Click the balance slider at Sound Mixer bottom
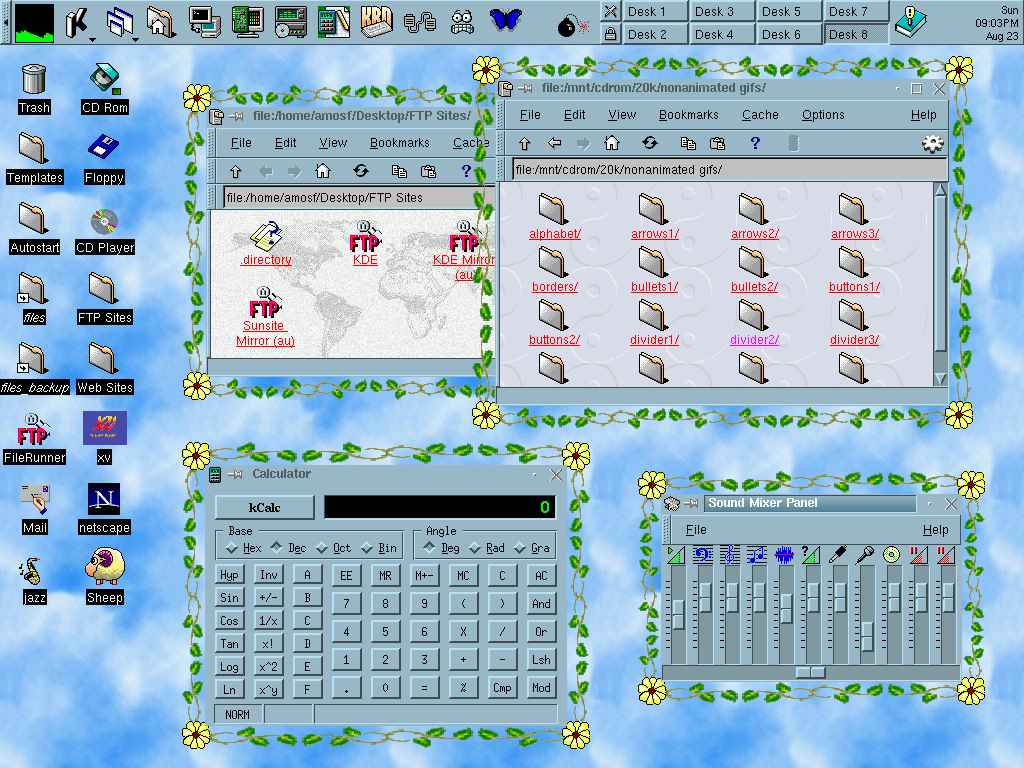The width and height of the screenshot is (1024, 768). [x=810, y=671]
